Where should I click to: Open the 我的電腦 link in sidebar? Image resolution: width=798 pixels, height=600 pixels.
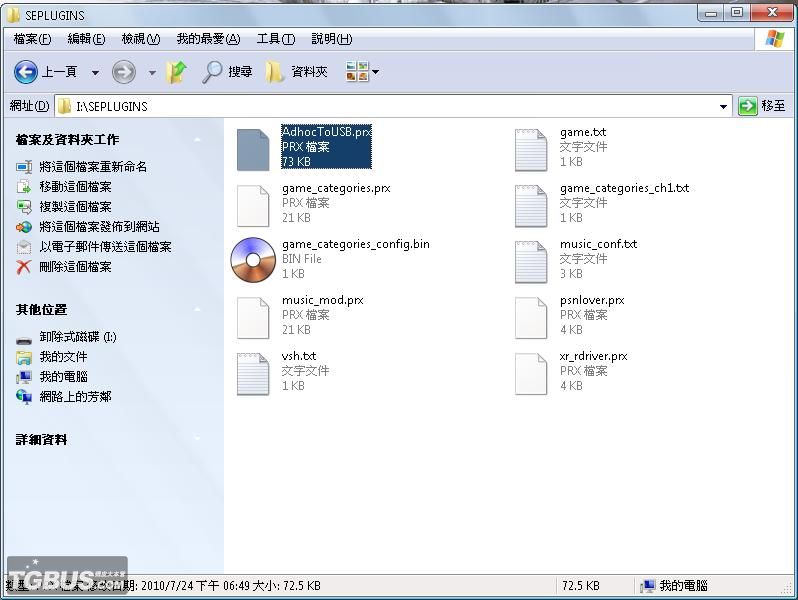point(63,377)
